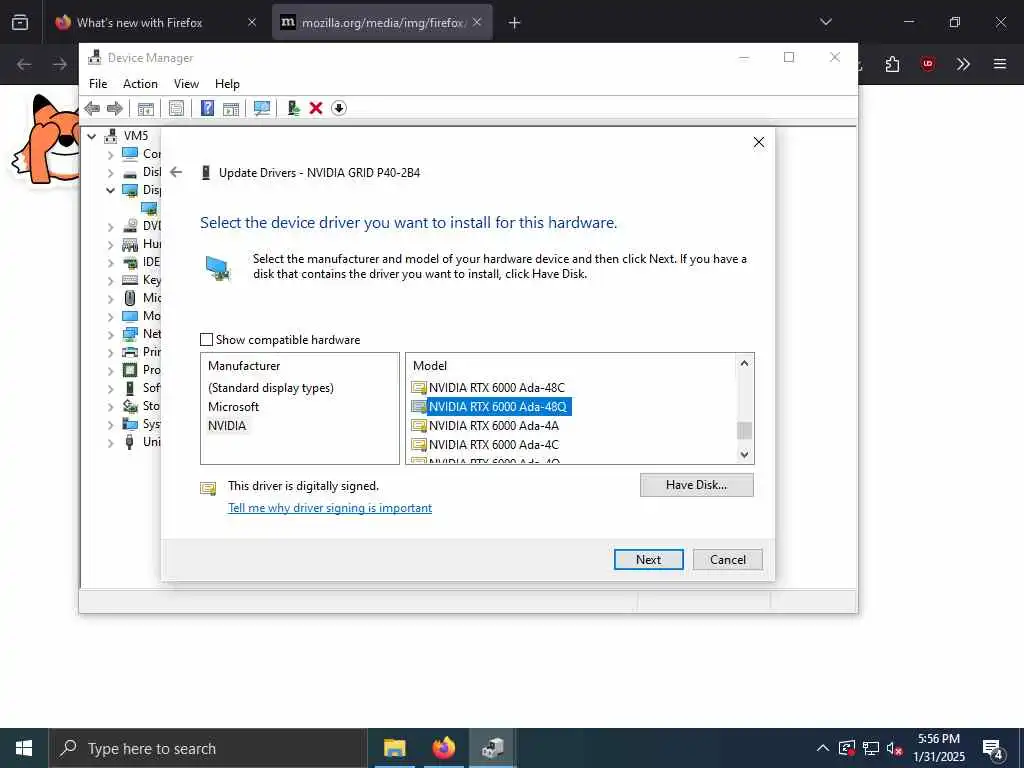
Task: Open the Firefox hamburger application menu
Action: coord(999,64)
